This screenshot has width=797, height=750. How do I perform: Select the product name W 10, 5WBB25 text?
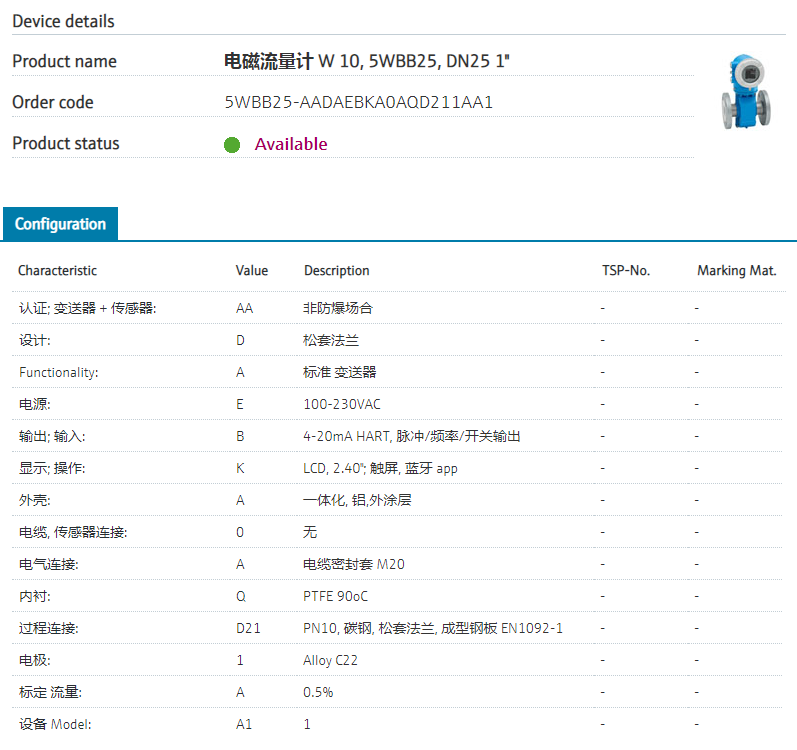tap(370, 61)
